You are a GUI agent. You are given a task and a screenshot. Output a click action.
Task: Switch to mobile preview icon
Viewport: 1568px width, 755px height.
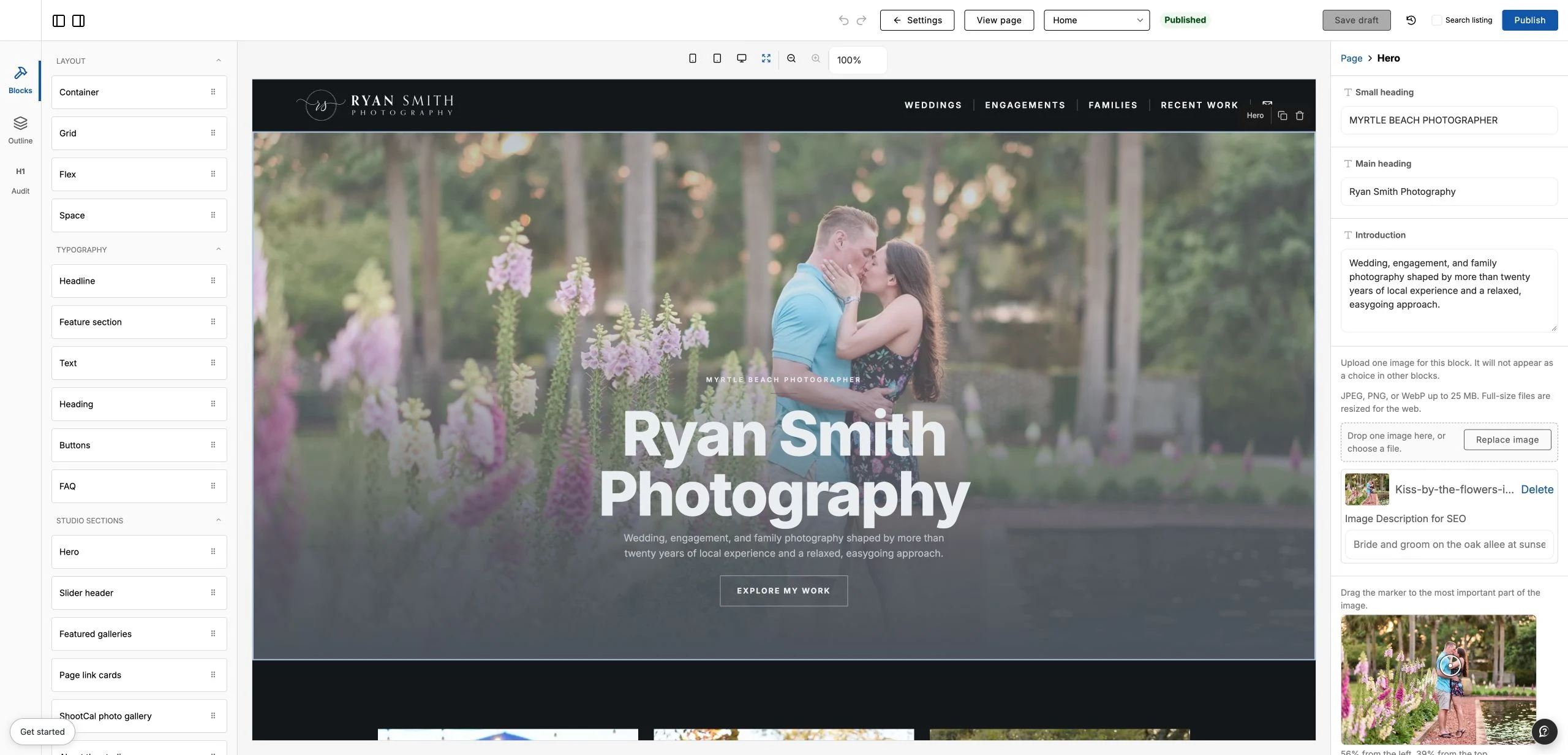point(693,58)
